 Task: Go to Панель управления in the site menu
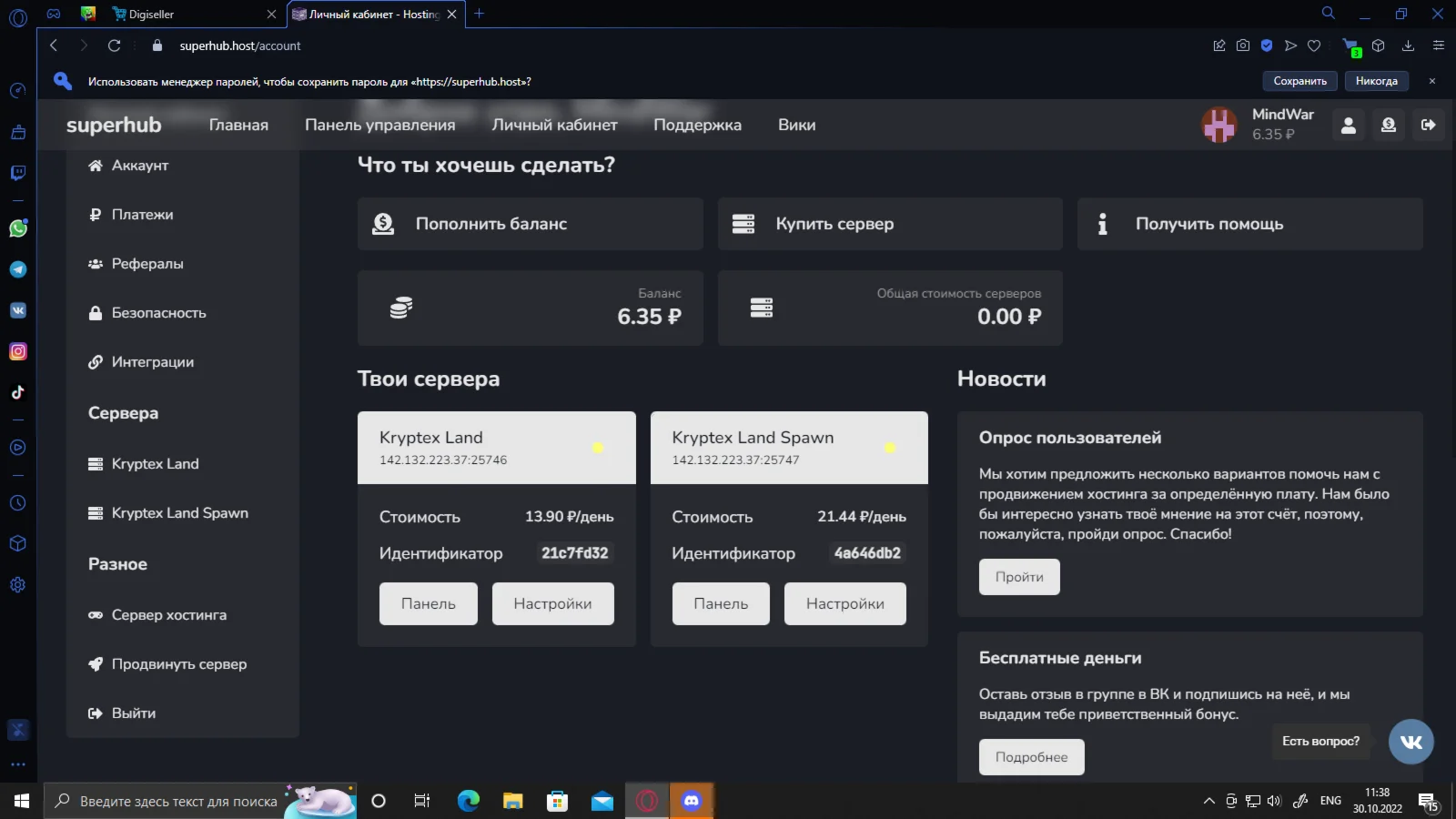click(x=380, y=125)
